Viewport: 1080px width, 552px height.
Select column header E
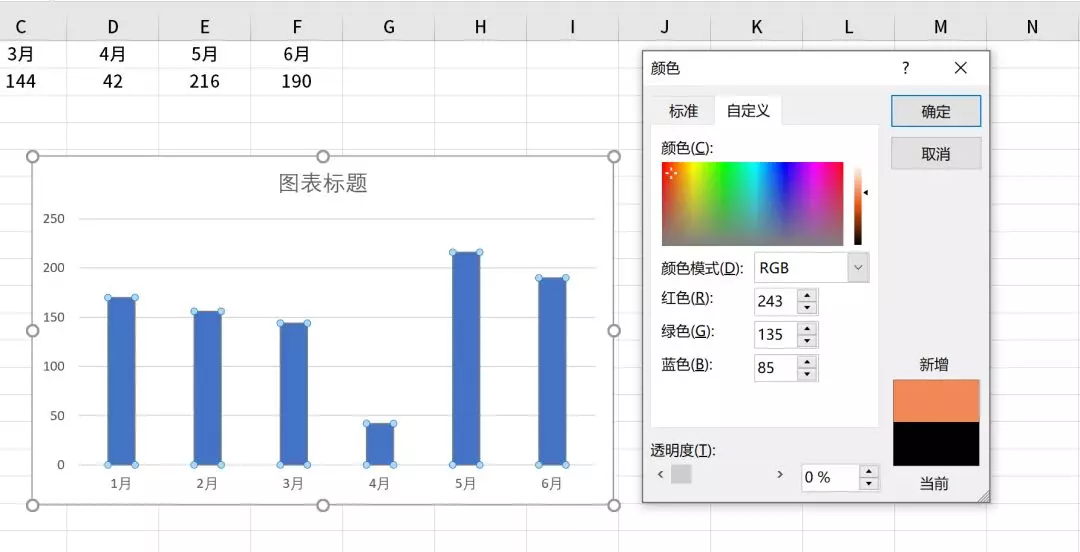click(205, 27)
